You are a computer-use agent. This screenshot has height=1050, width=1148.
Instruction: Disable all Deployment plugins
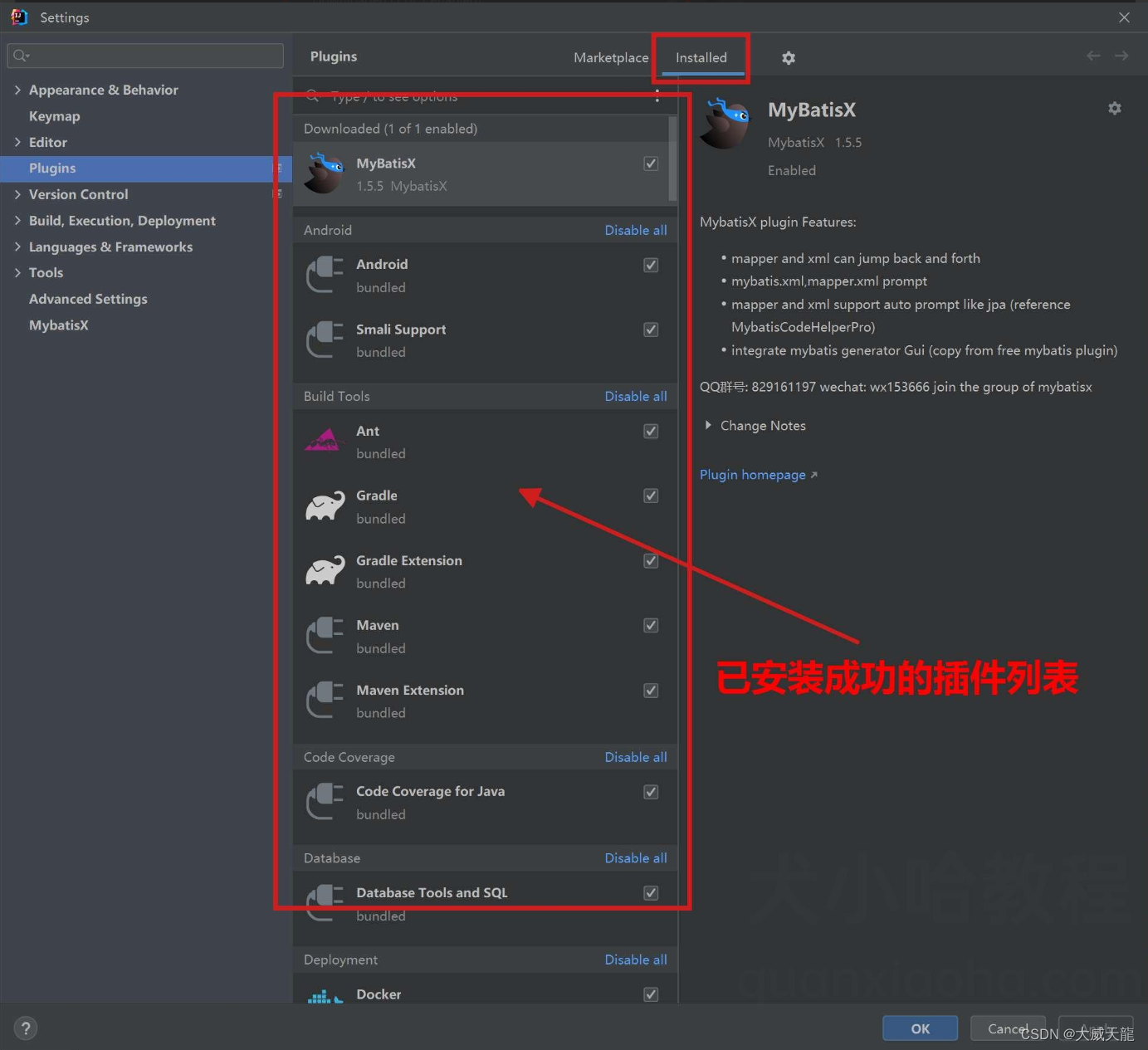tap(636, 960)
